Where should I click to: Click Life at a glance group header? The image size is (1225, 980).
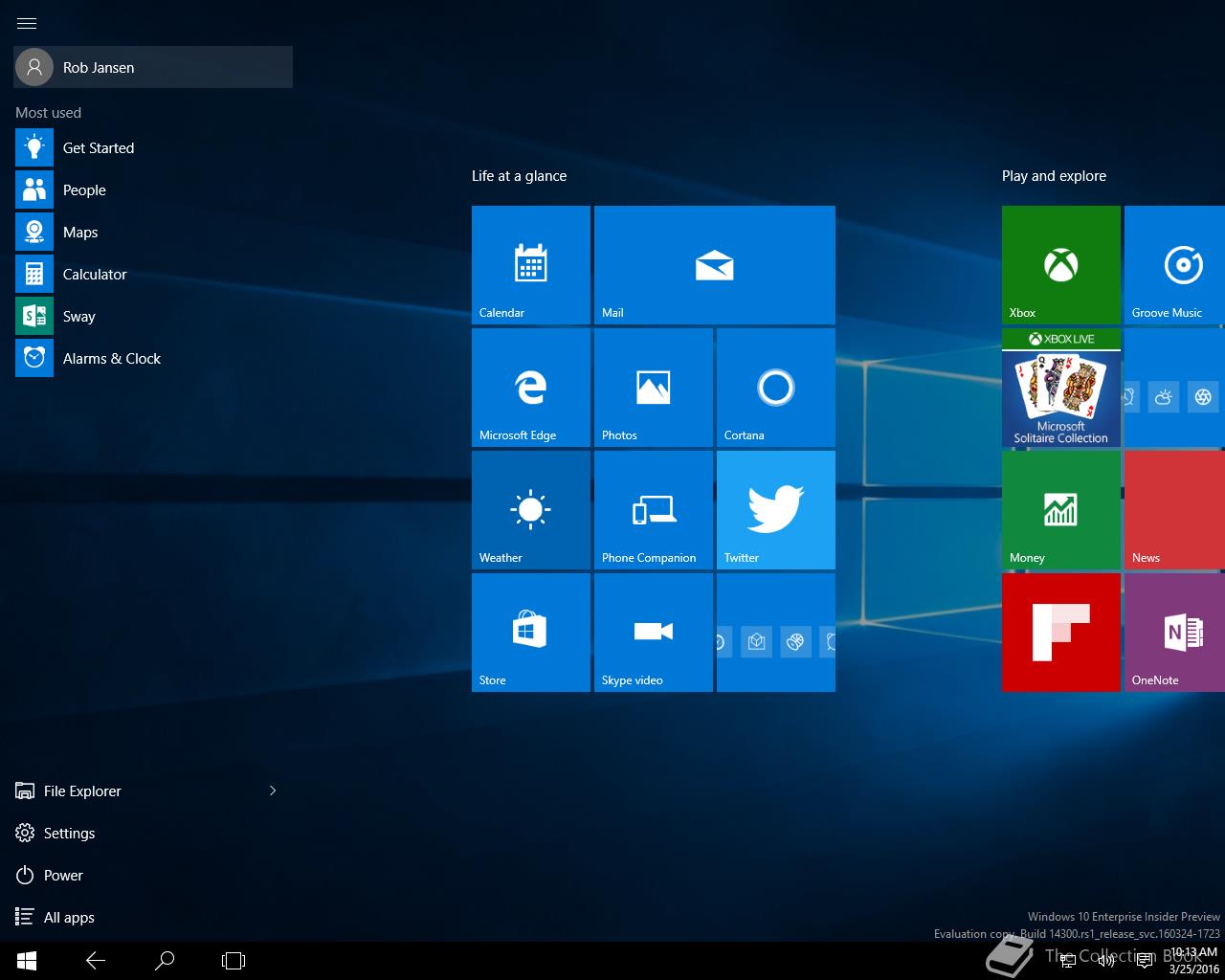pyautogui.click(x=519, y=176)
